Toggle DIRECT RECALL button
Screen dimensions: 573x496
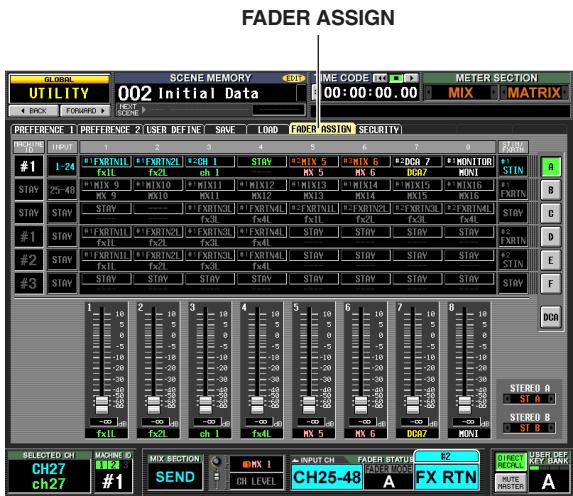point(510,462)
